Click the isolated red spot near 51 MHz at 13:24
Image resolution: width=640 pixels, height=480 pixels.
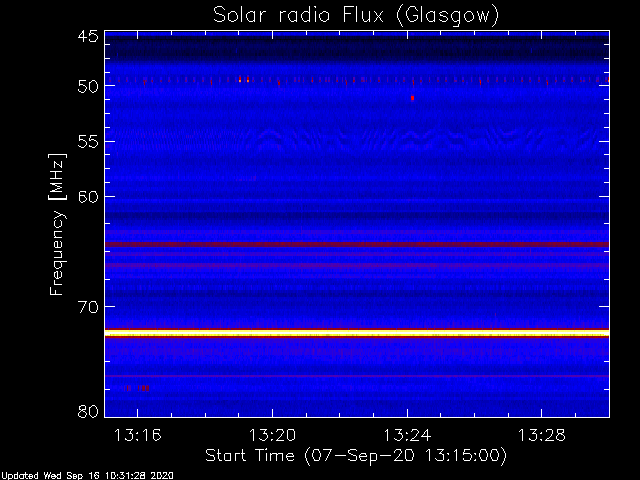[x=412, y=98]
